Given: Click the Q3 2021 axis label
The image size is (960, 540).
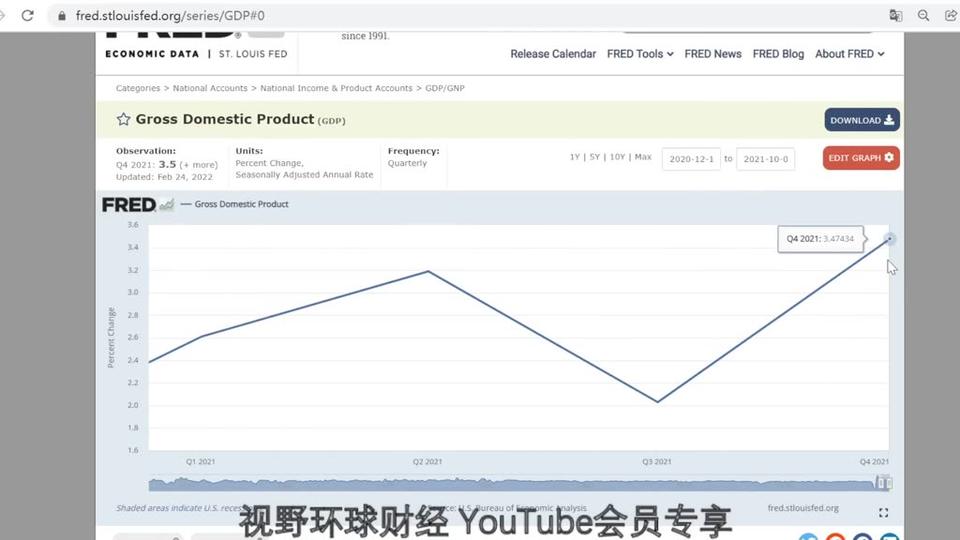Looking at the screenshot, I should click(657, 462).
